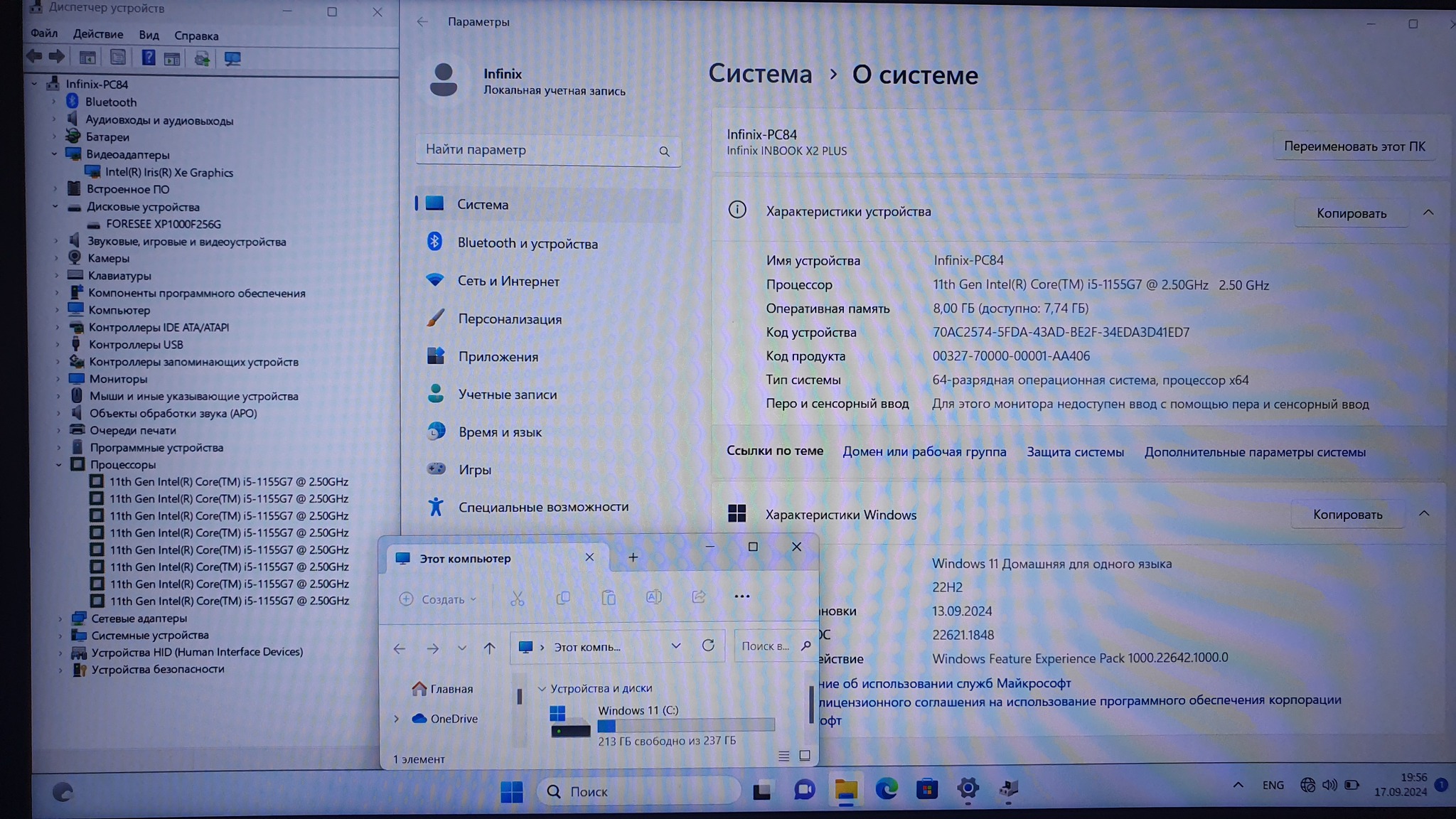Screen dimensions: 1456x819
Task: Open the Вид menu in Device Manager
Action: click(x=149, y=35)
